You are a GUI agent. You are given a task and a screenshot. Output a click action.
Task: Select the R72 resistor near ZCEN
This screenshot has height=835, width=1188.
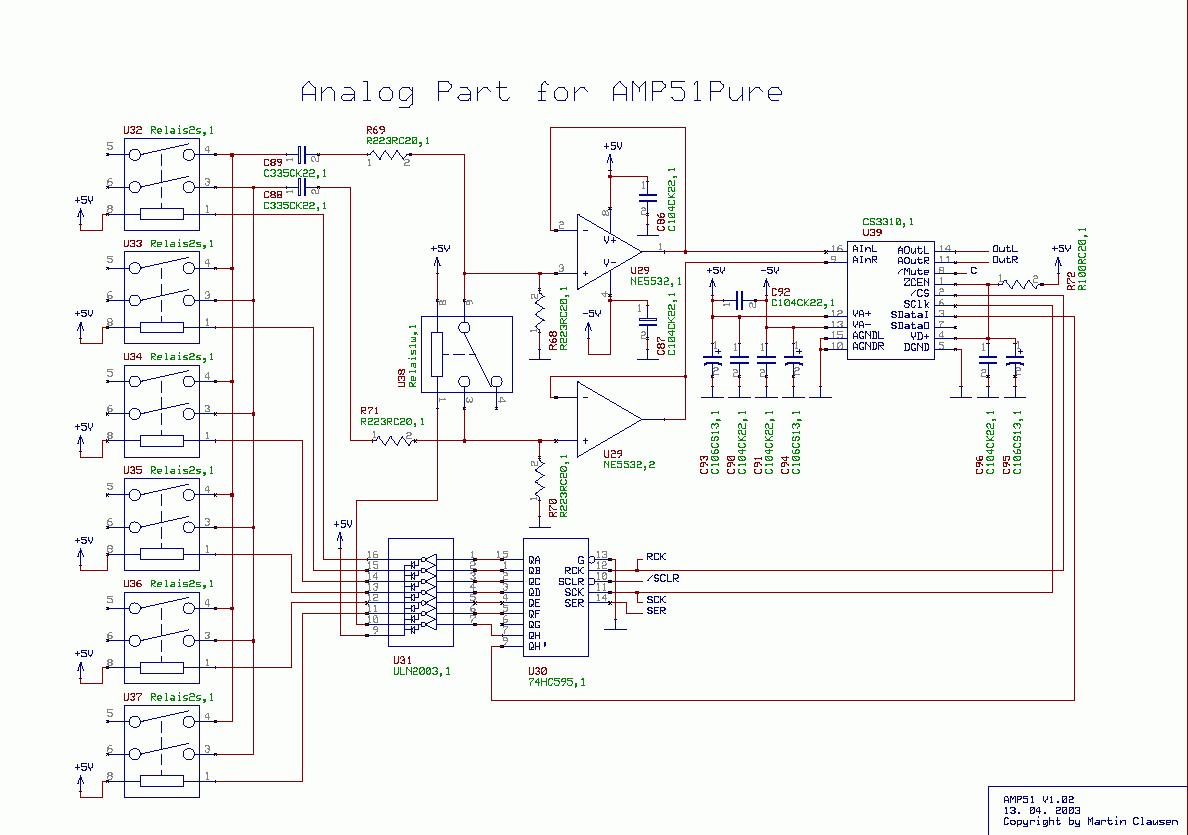(x=1019, y=284)
